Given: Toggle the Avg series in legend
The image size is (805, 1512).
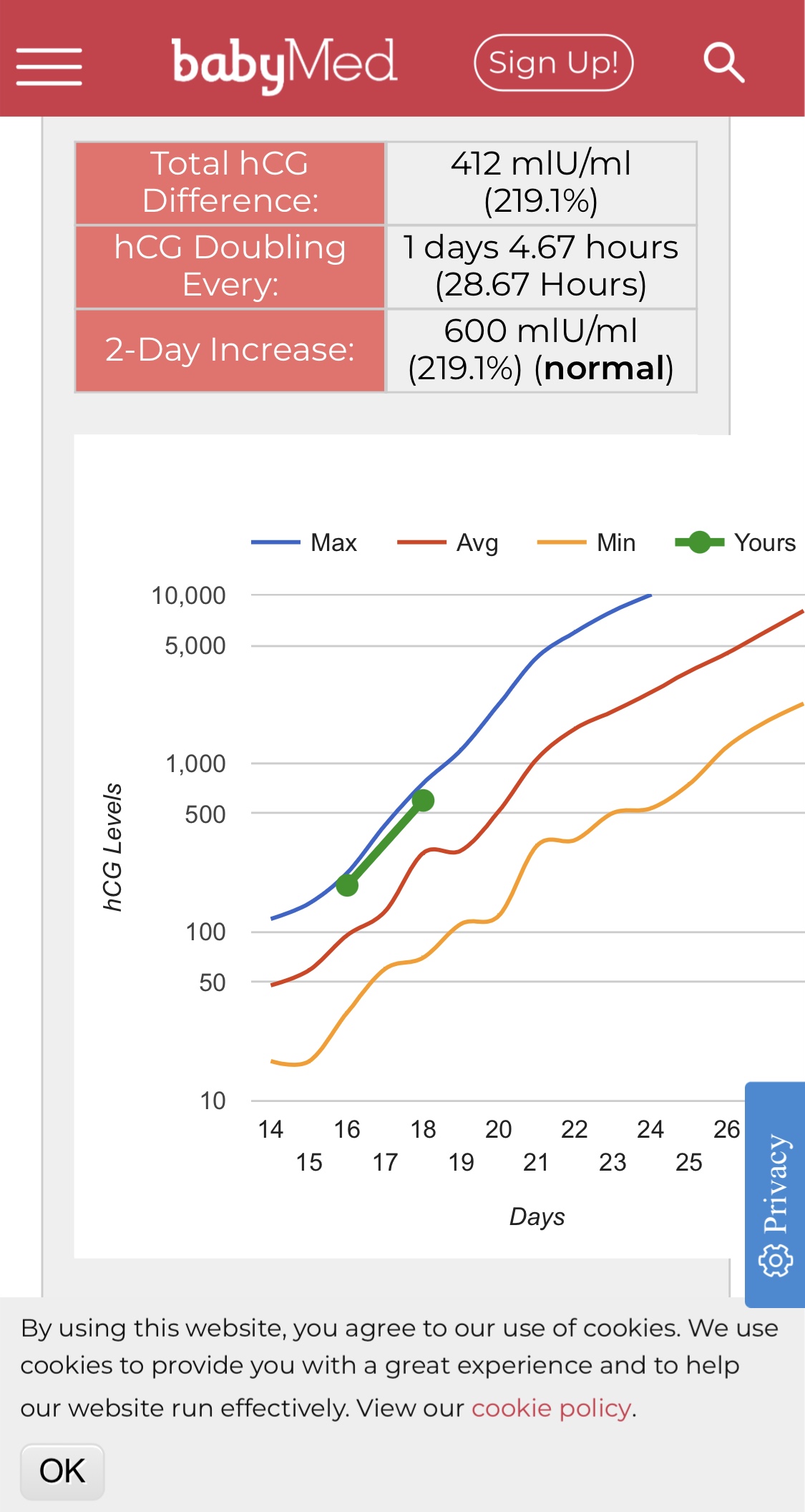Looking at the screenshot, I should (x=449, y=542).
